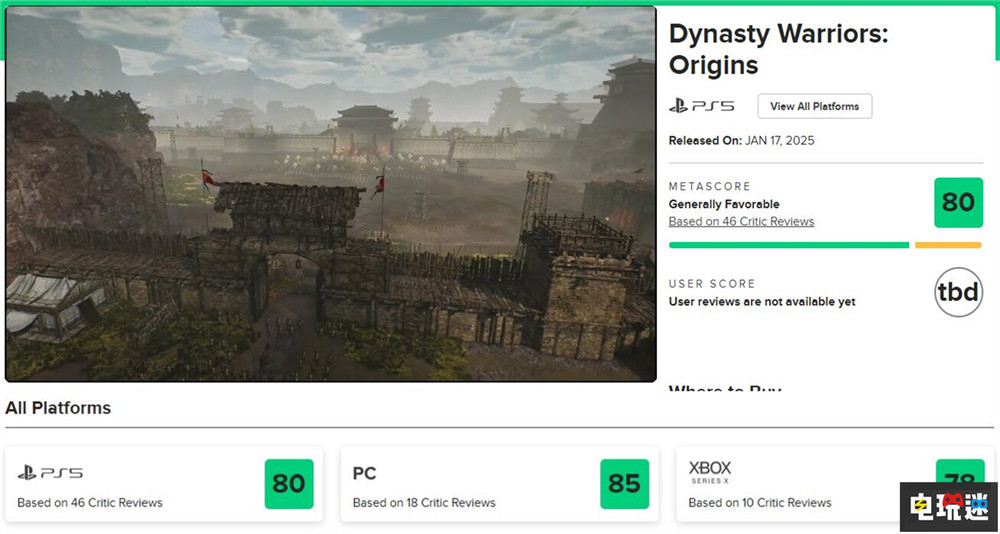Click the PS5 logo in All Platforms card
The image size is (1000, 534).
point(50,473)
